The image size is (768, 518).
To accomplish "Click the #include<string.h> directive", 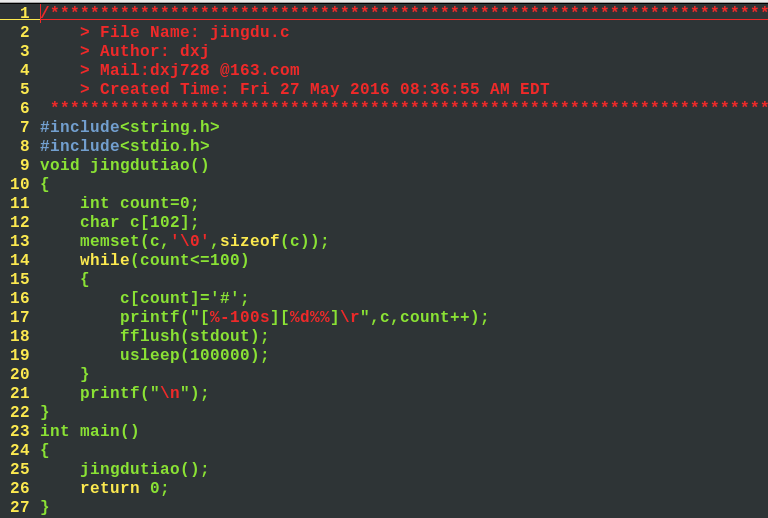I will tap(130, 127).
